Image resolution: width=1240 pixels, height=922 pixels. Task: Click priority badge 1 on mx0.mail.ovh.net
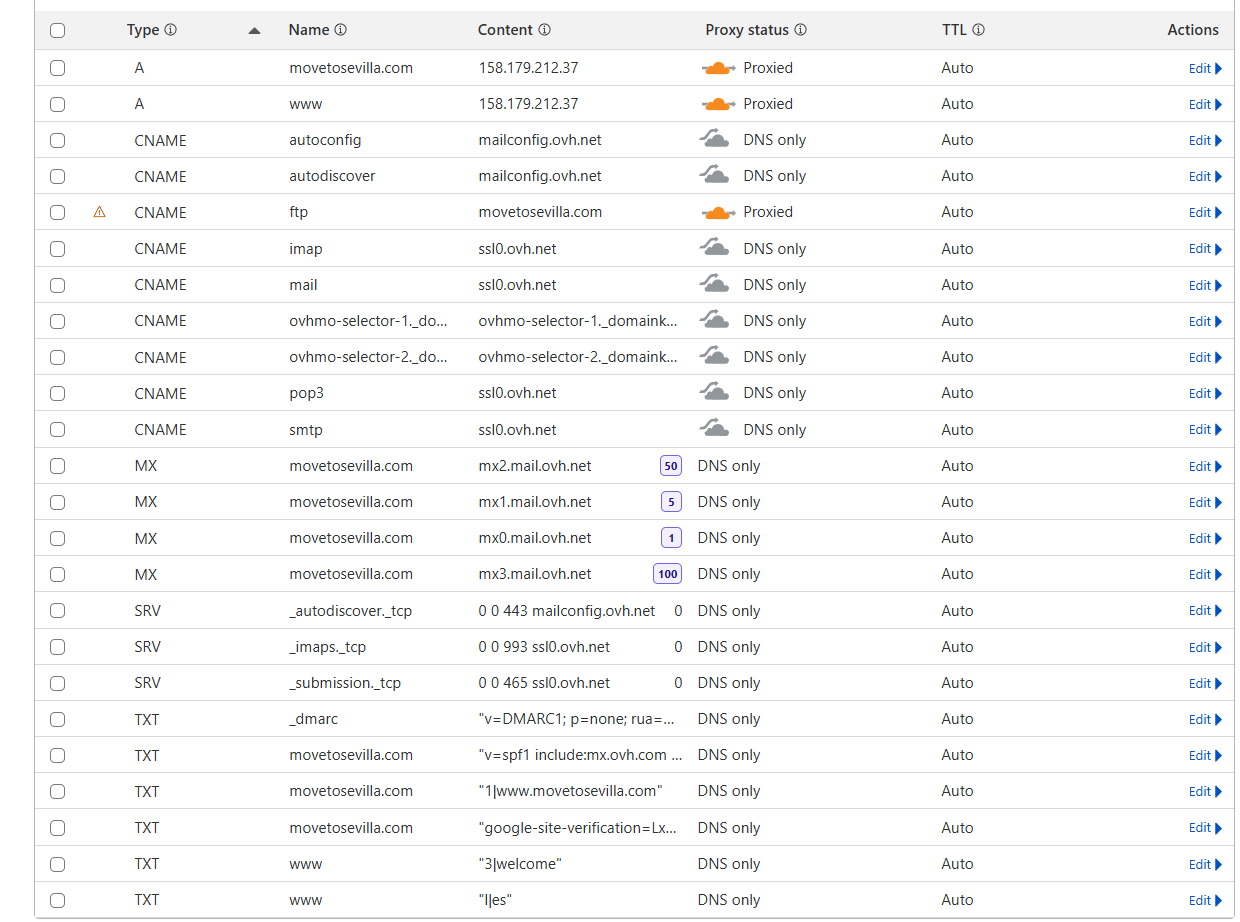671,538
